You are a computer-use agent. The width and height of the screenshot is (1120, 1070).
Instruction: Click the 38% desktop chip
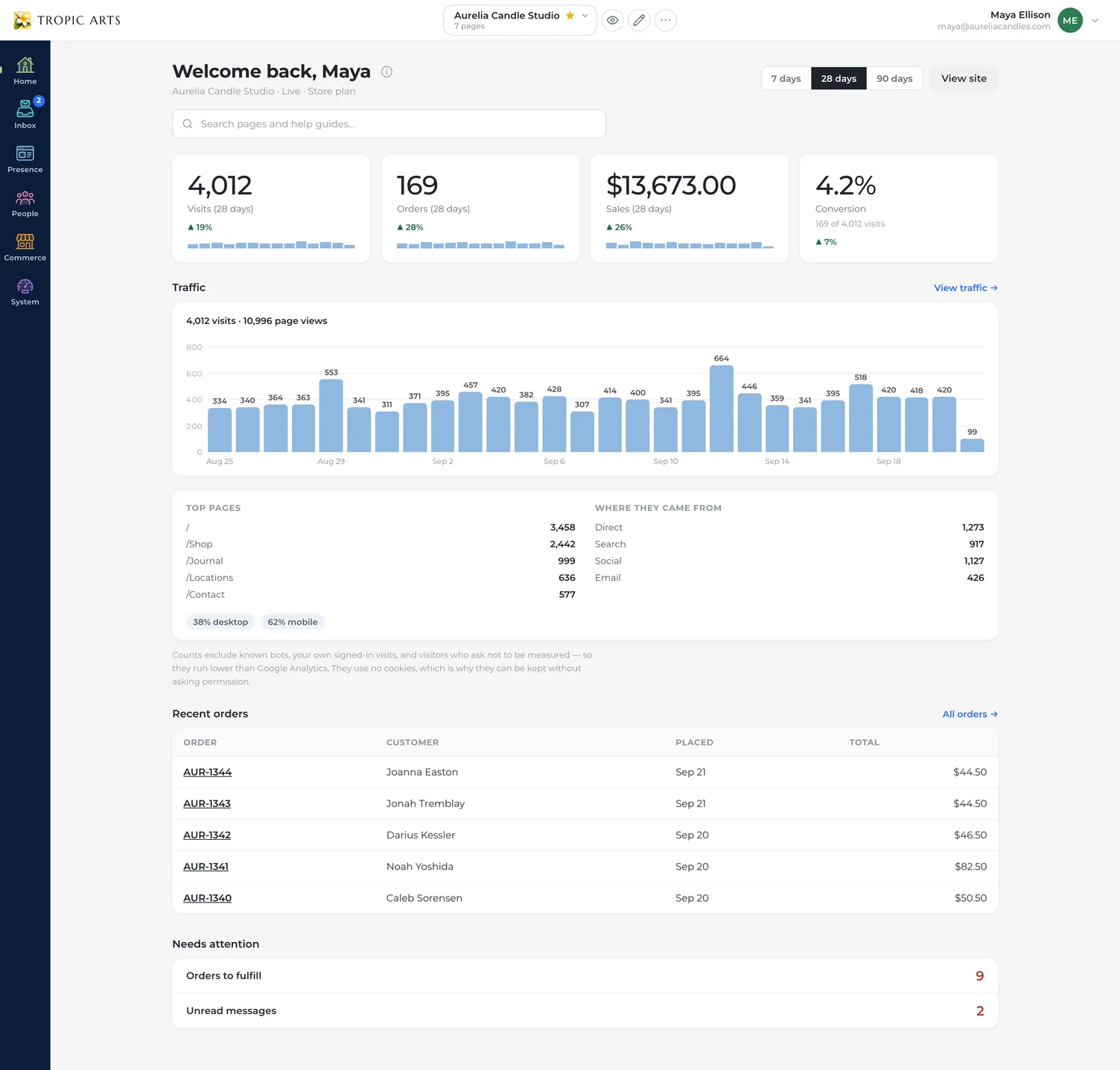[220, 622]
